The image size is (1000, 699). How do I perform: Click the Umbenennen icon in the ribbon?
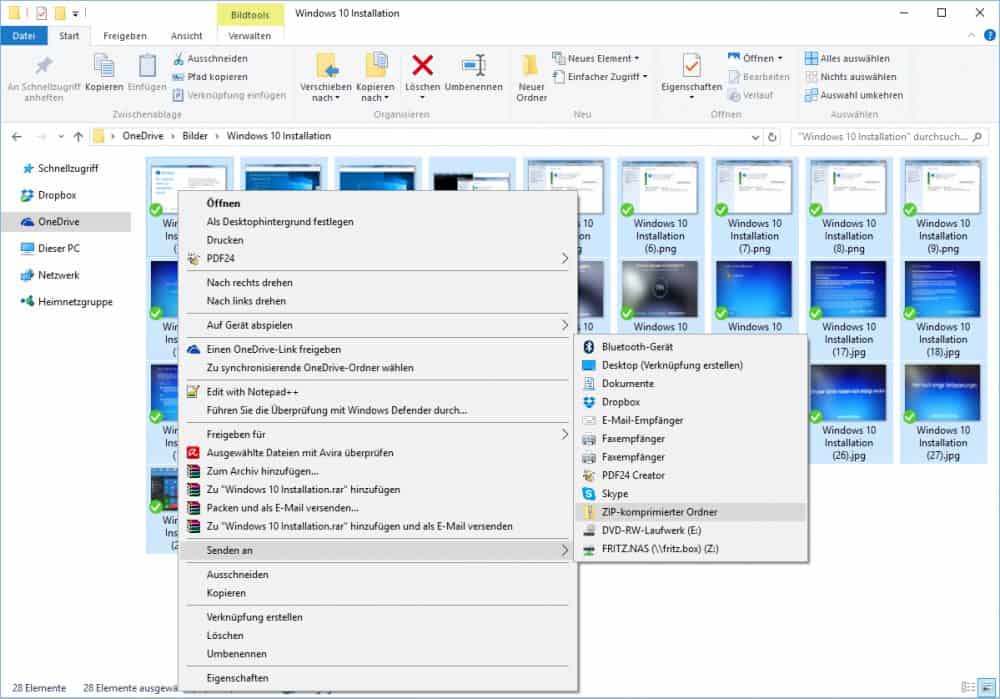click(473, 65)
